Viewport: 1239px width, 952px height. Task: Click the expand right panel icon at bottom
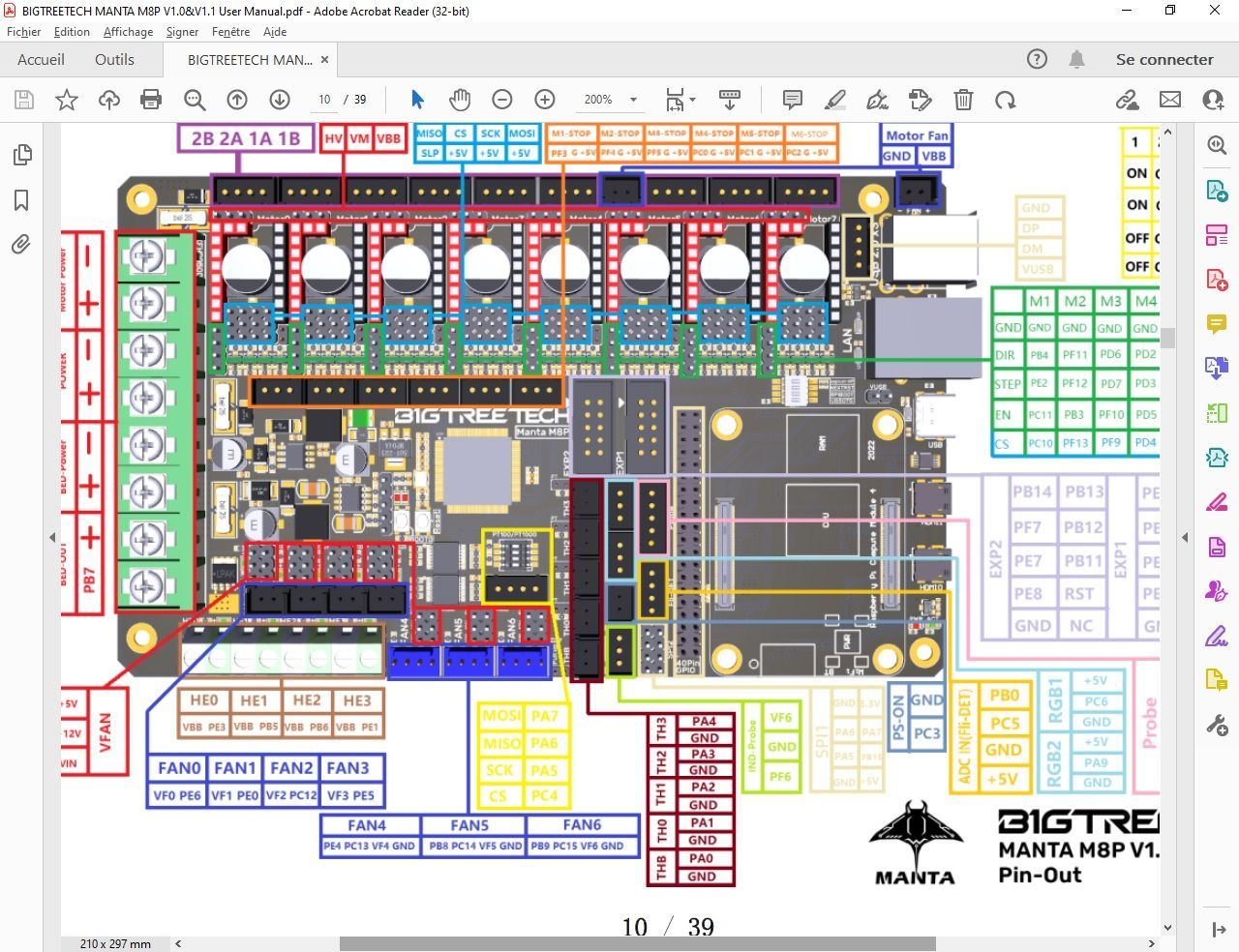coord(1219,930)
